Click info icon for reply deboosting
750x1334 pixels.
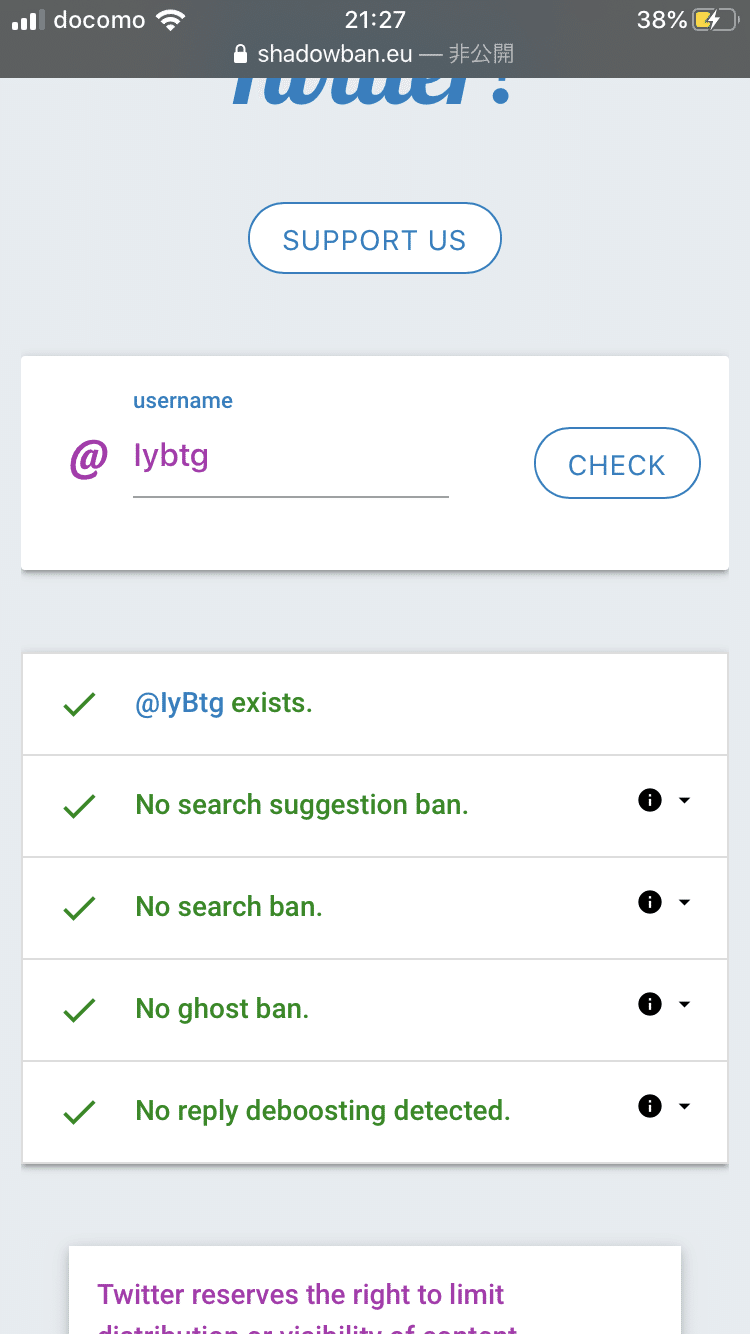(650, 1106)
